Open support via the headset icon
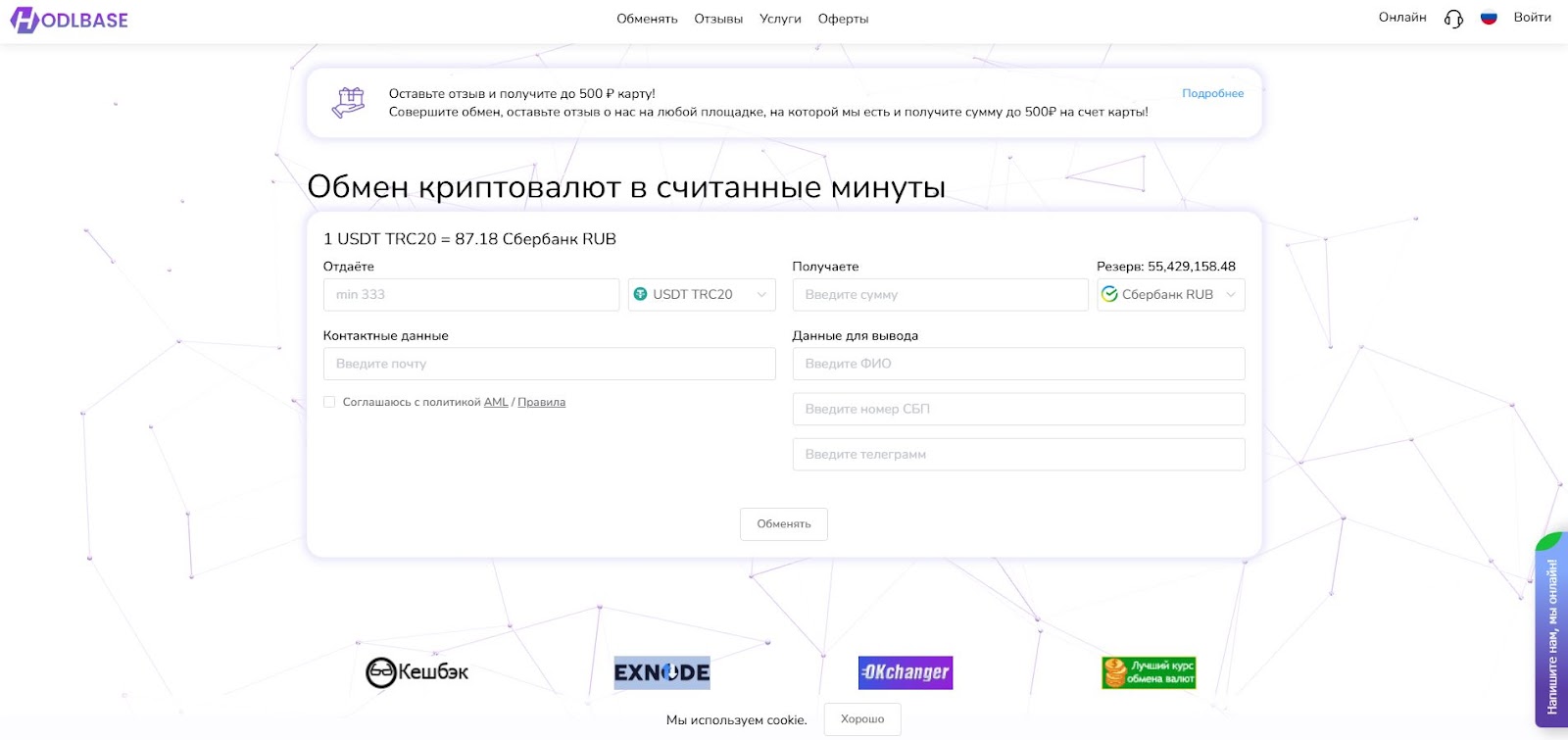1568x740 pixels. click(x=1453, y=19)
